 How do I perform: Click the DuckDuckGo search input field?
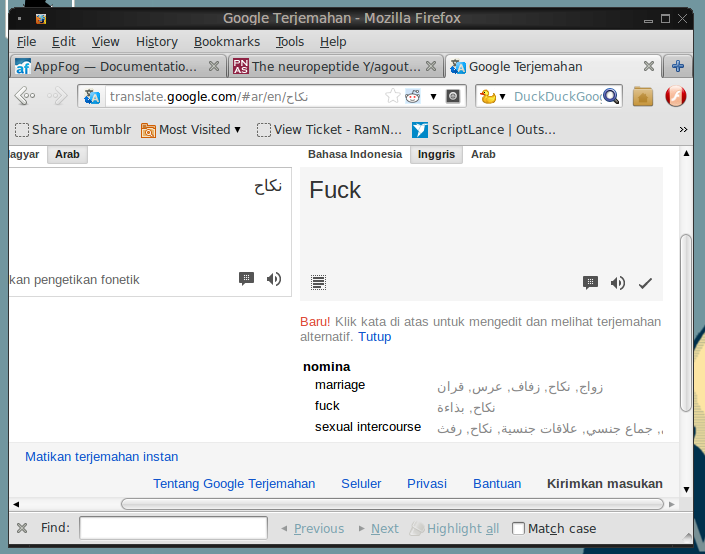556,96
